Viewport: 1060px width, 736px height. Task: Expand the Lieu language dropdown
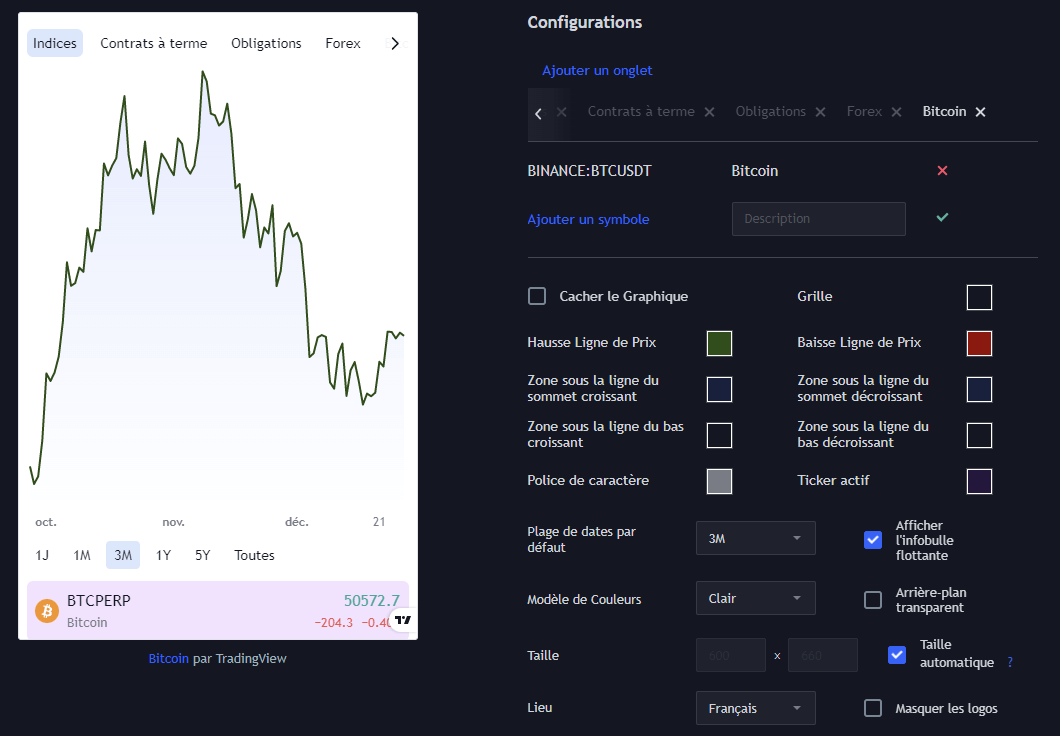[755, 708]
